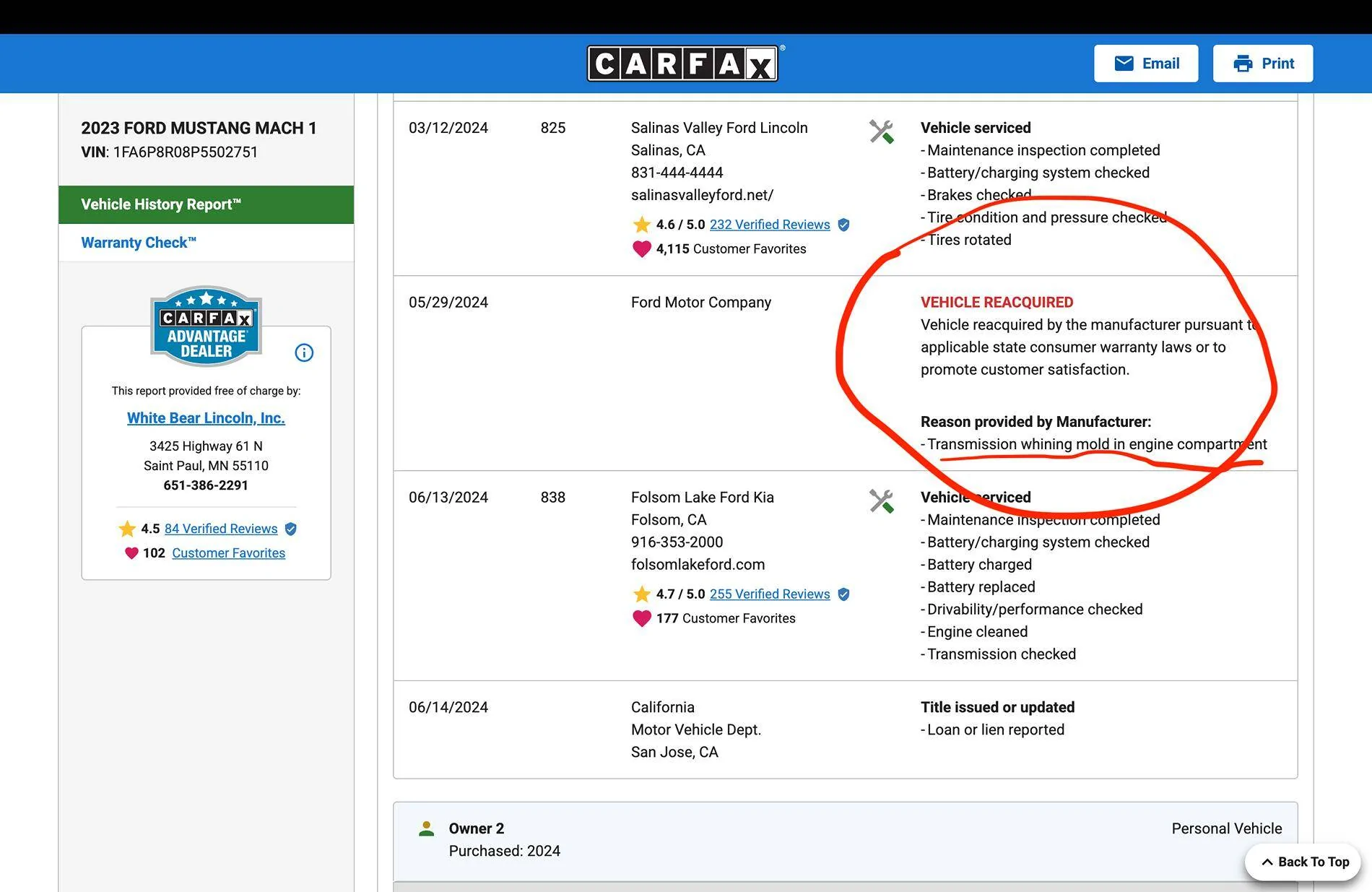Click phone number 831-444-4444
Screen dimensions: 1372x892
(677, 173)
